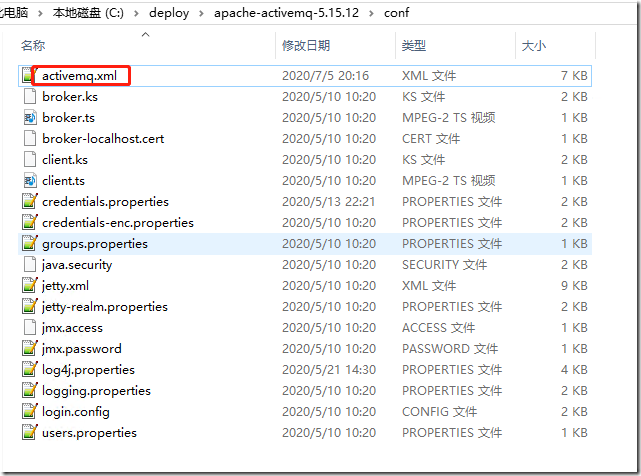Expand breadcrumb chevron after 本地磁盘 (C:)
The image size is (641, 476).
pos(136,13)
